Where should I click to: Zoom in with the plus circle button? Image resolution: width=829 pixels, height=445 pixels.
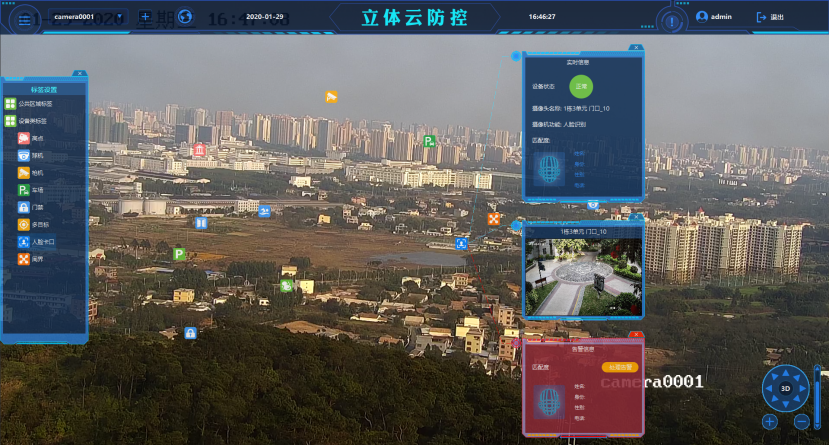pos(770,422)
